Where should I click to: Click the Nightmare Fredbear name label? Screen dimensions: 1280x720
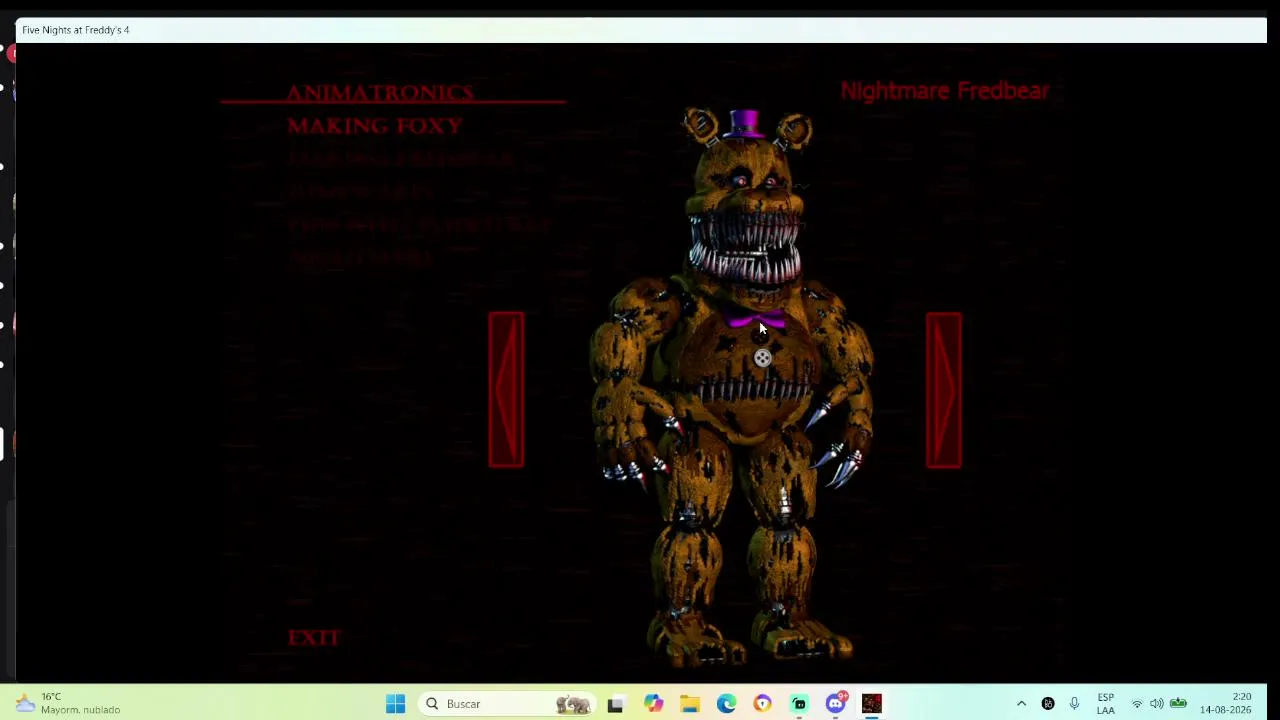(x=945, y=91)
